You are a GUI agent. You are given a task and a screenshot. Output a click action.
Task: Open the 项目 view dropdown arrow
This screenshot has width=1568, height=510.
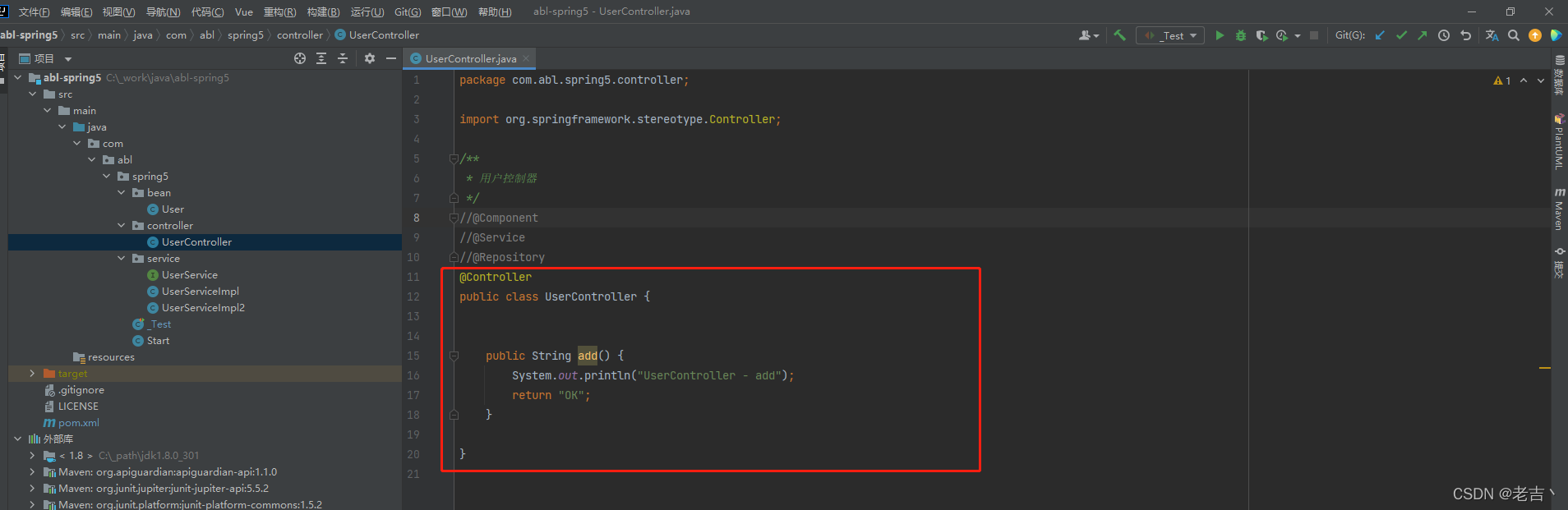[68, 59]
